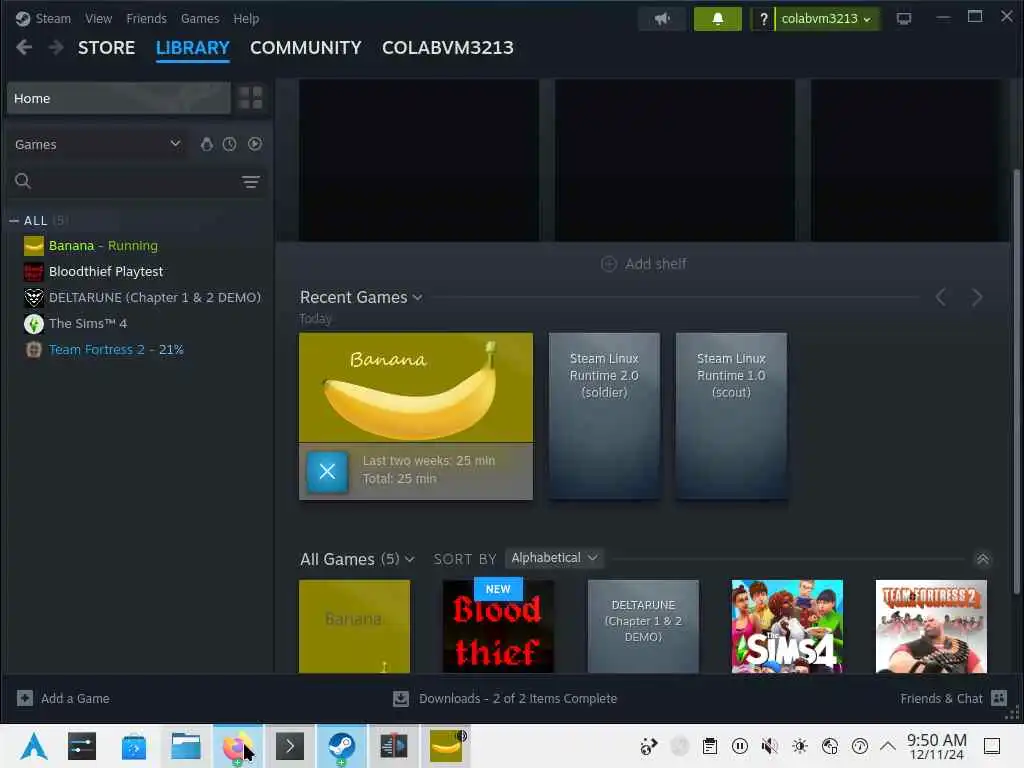1024x768 pixels.
Task: Open the COLABVM3213 profile tab
Action: (448, 48)
